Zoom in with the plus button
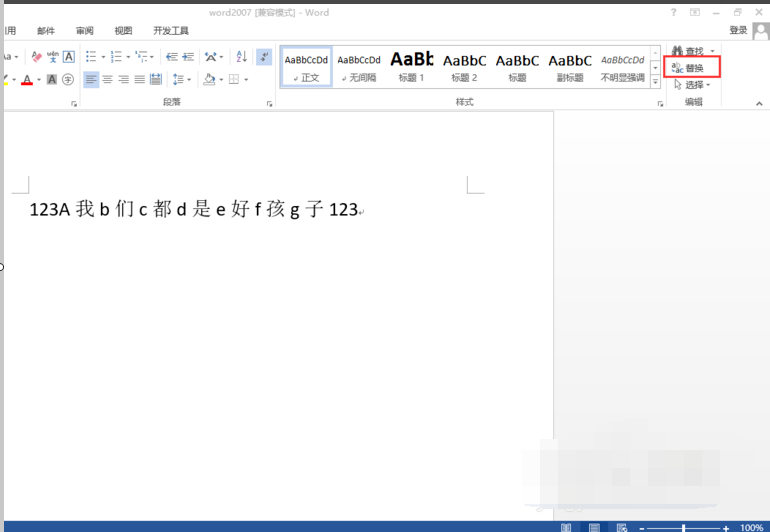This screenshot has width=770, height=532. pyautogui.click(x=726, y=528)
